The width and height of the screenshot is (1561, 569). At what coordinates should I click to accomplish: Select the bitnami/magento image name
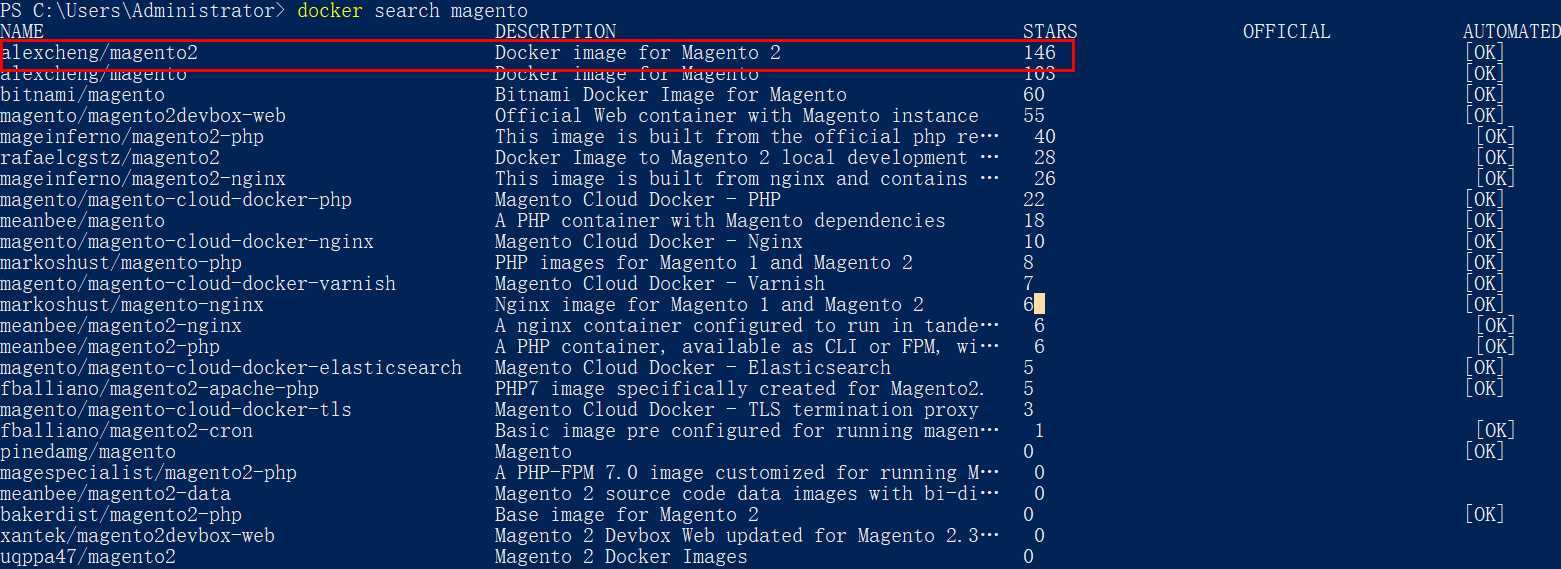click(82, 95)
